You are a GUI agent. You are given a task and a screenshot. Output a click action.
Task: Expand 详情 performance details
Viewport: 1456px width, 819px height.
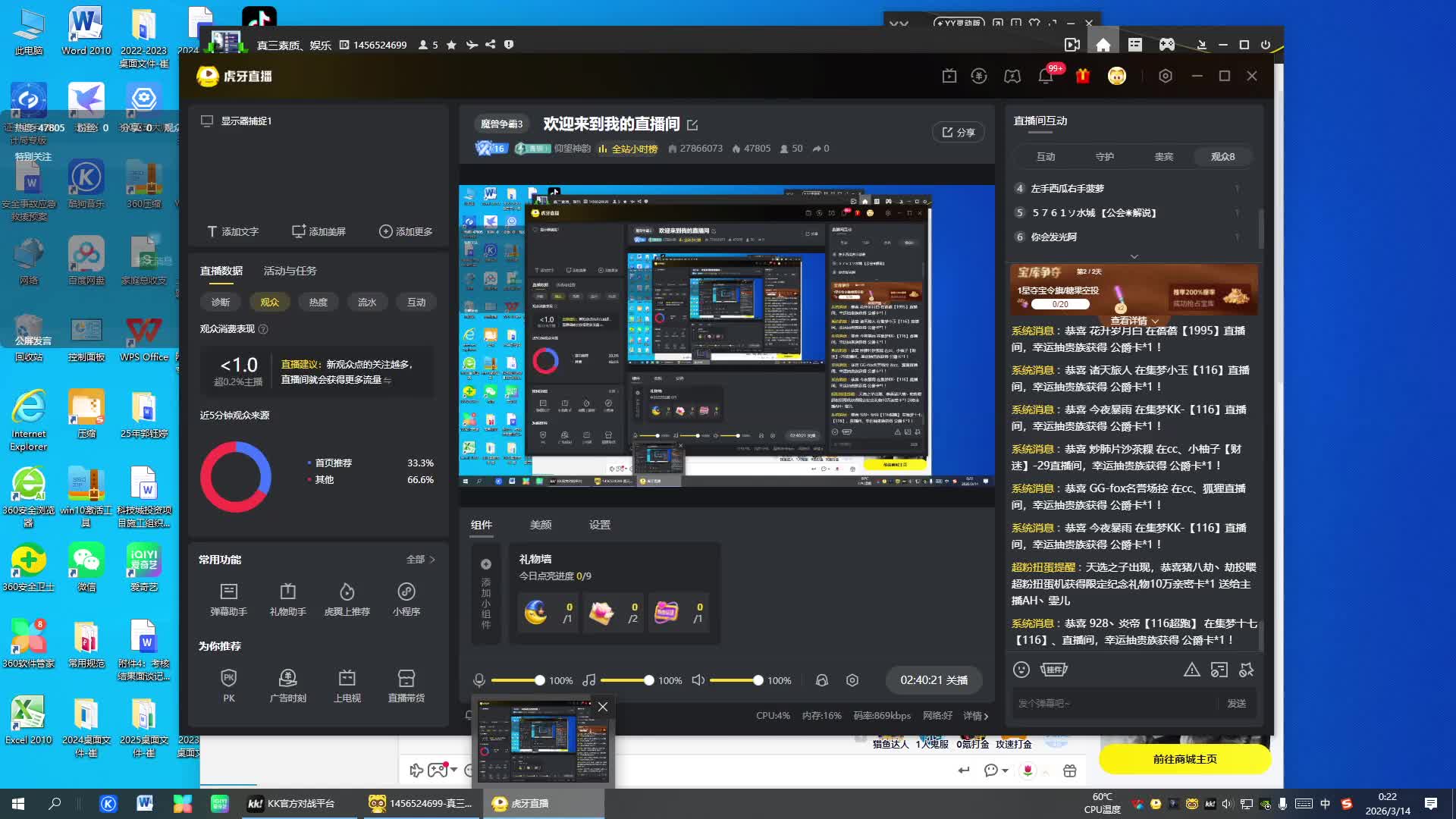975,715
